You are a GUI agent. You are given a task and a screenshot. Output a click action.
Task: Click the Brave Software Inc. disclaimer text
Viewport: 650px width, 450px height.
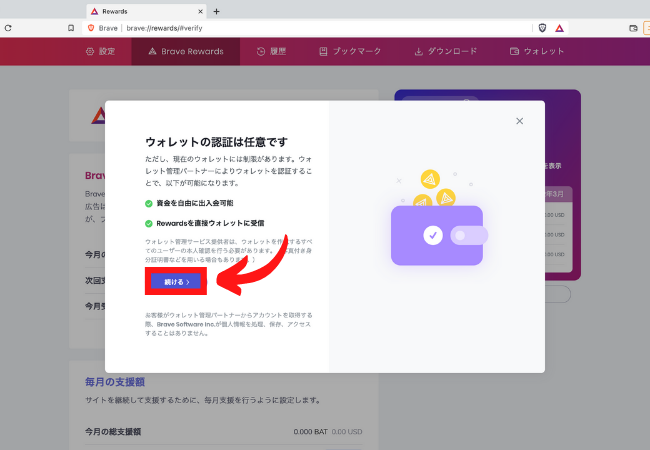point(228,324)
